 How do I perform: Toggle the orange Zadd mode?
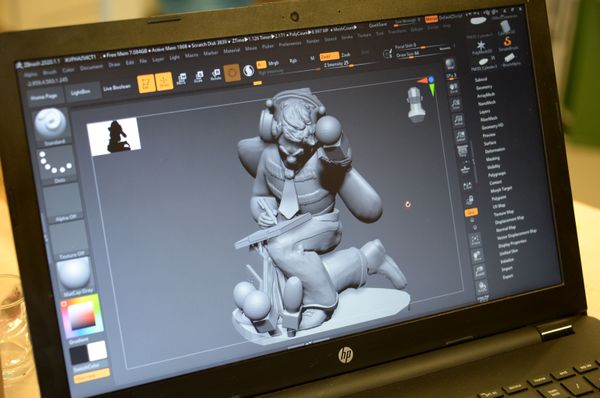329,57
